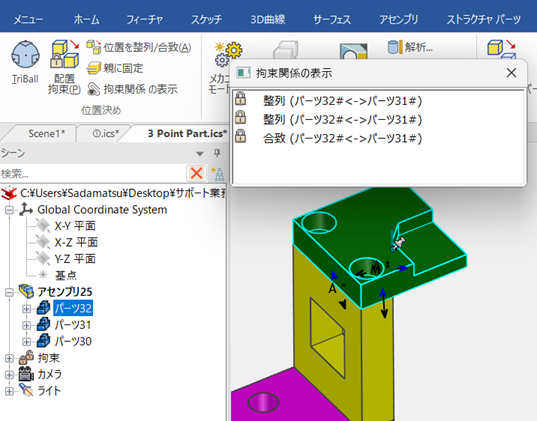Click the カメラ camera icon

click(26, 374)
